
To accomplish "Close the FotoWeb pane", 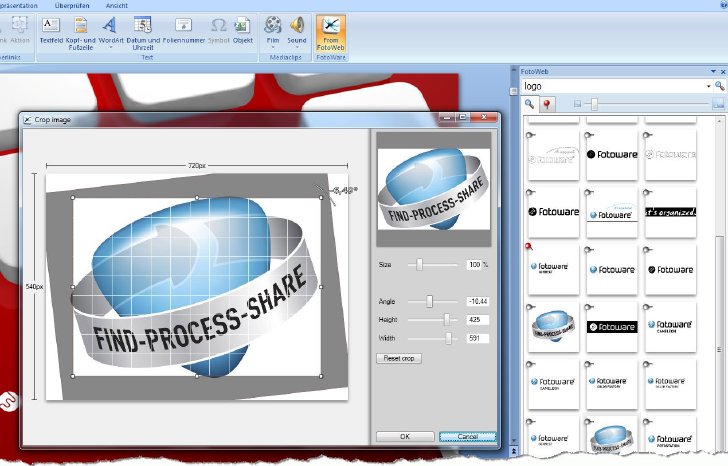I will point(722,71).
